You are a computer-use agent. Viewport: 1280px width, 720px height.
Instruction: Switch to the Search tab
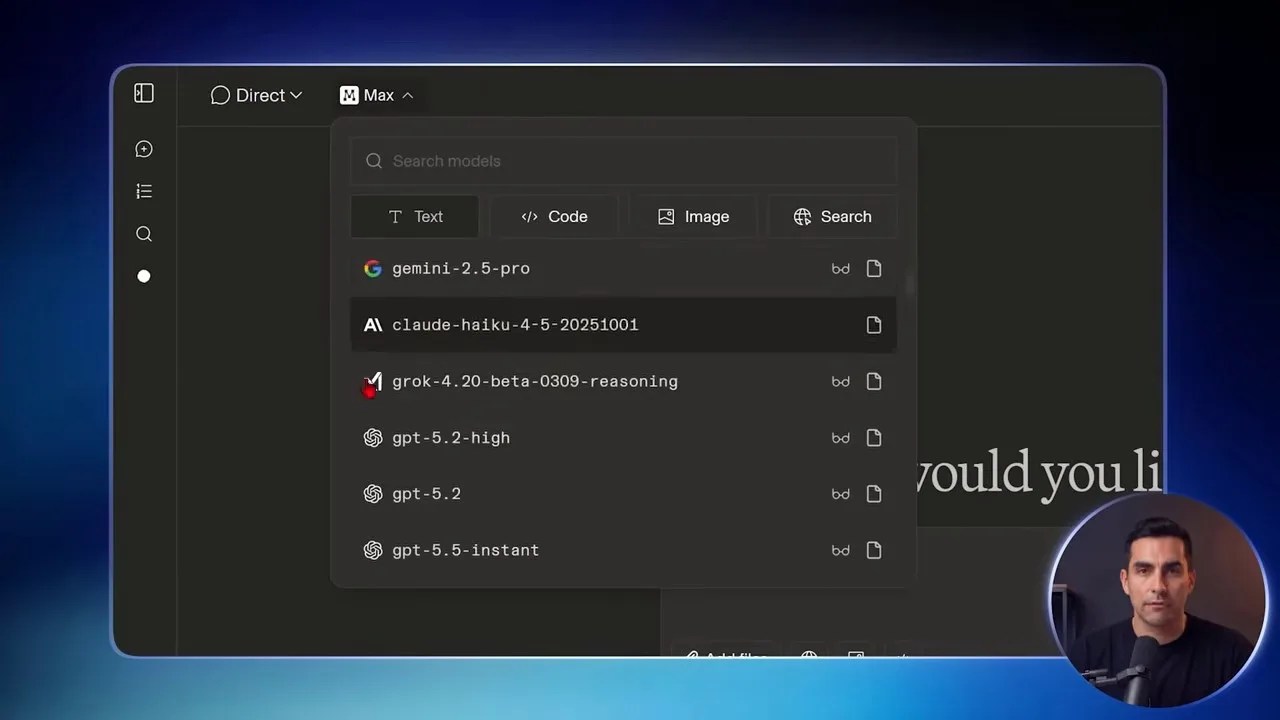point(832,217)
